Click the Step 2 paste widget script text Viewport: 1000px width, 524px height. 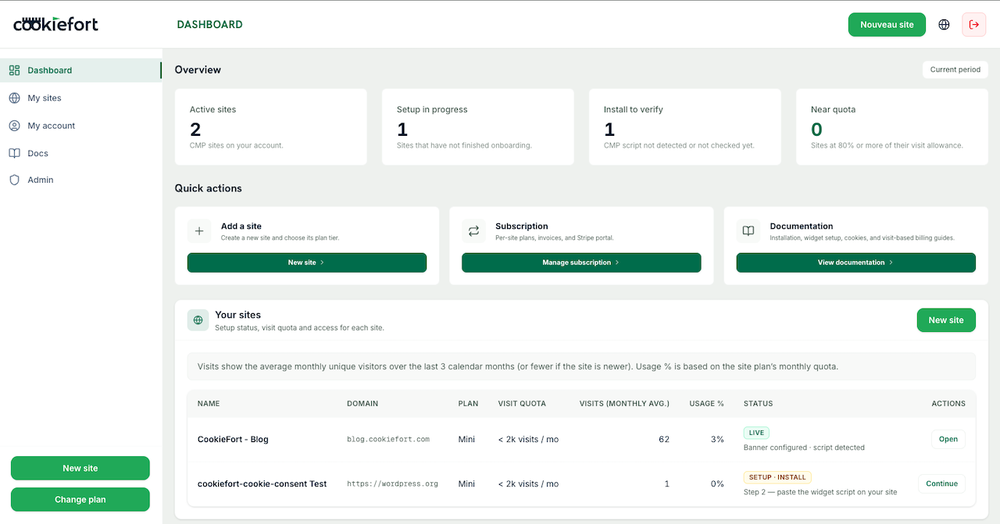pyautogui.click(x=820, y=492)
